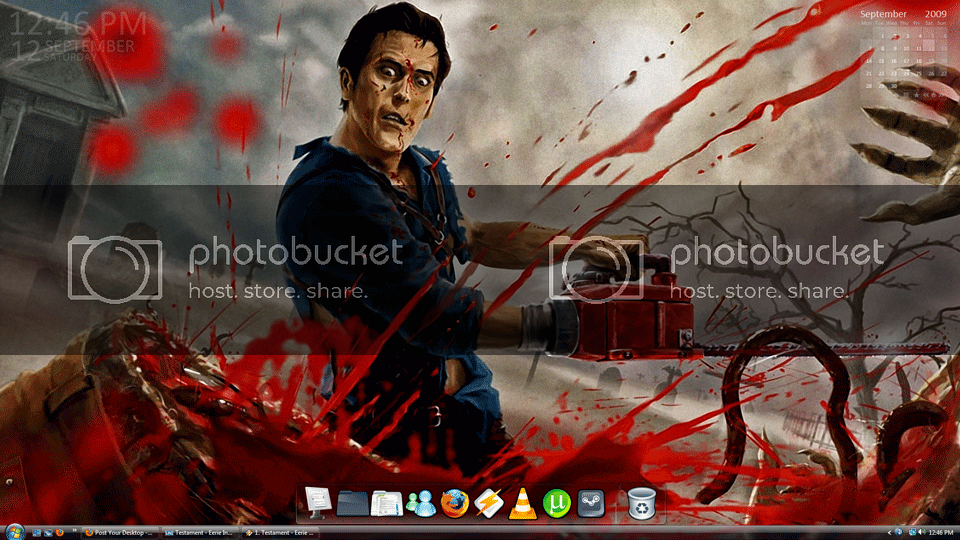The height and width of the screenshot is (540, 960).
Task: Launch VLC media player from the dock
Action: point(523,504)
